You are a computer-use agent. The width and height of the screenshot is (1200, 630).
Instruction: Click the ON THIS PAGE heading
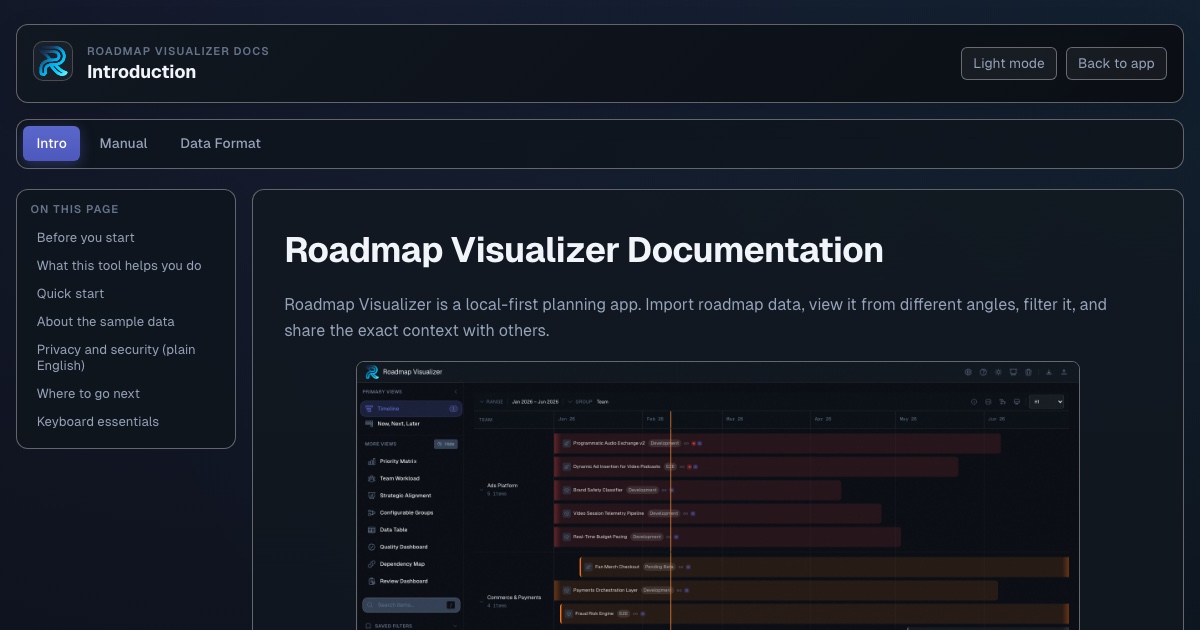click(75, 209)
